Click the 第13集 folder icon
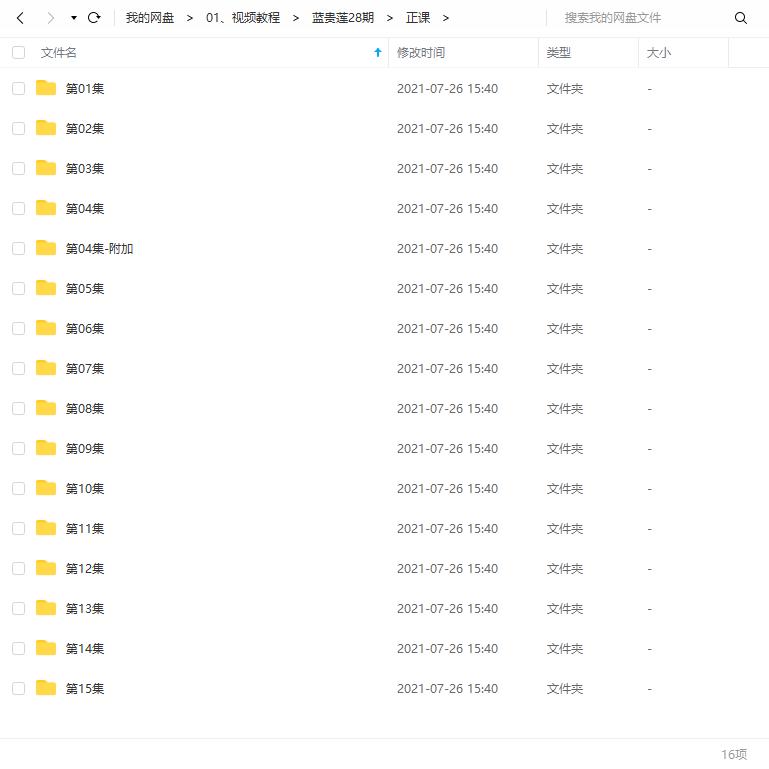769x769 pixels. coord(46,608)
